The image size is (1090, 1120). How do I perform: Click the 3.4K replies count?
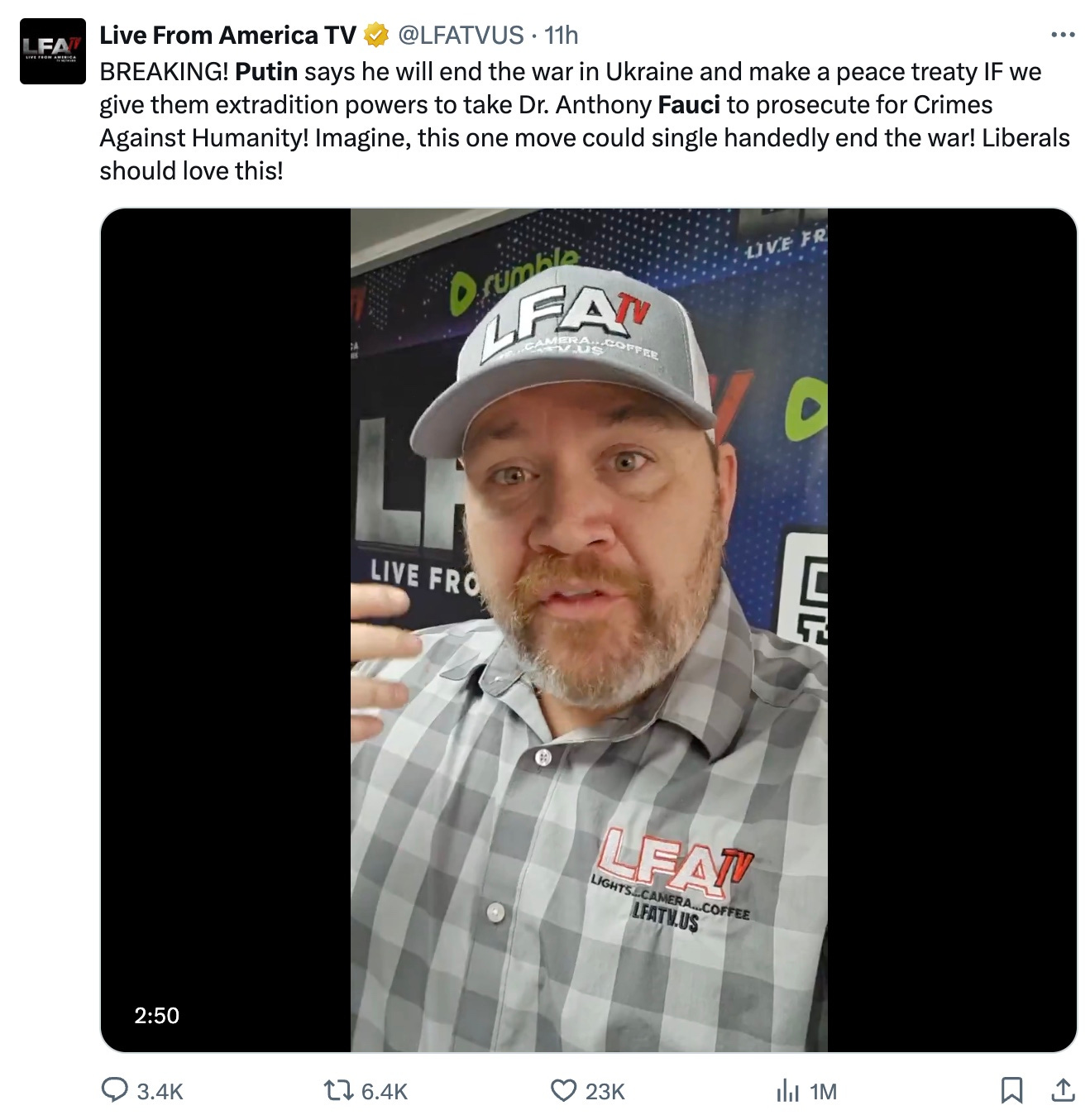pyautogui.click(x=160, y=1091)
